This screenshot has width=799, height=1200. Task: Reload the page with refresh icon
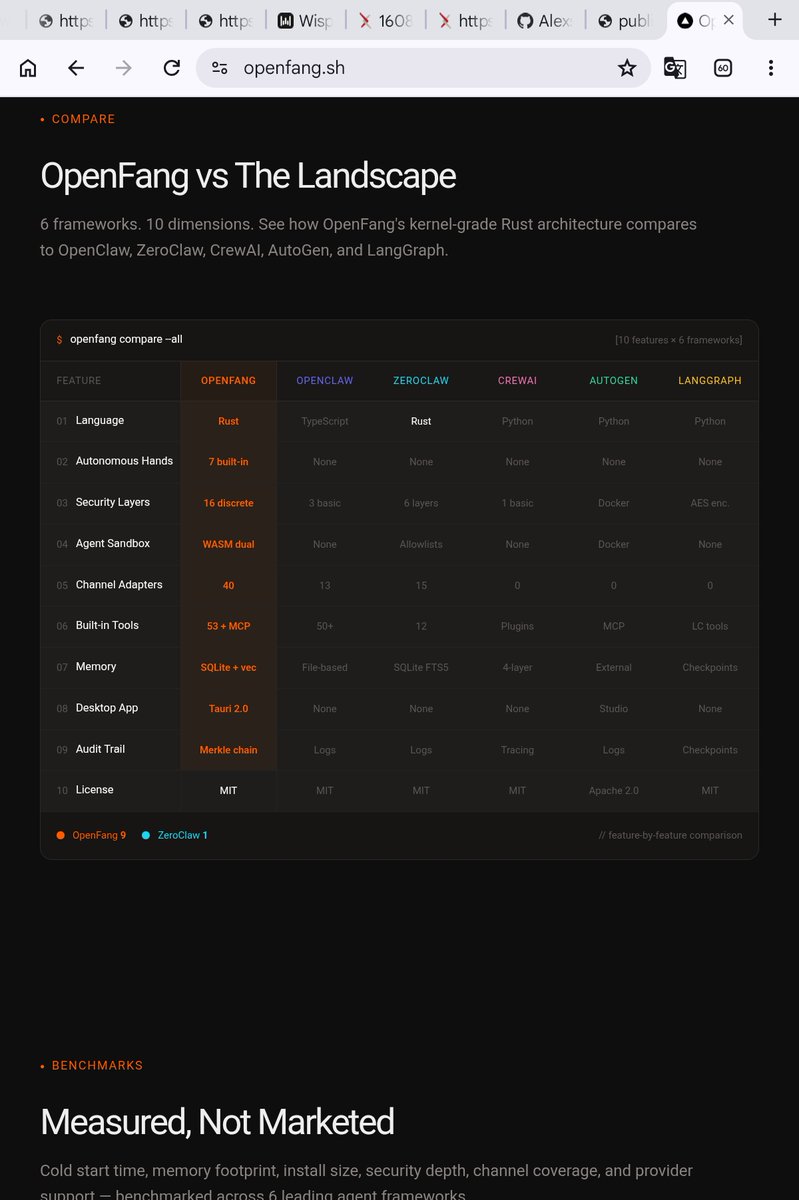172,68
